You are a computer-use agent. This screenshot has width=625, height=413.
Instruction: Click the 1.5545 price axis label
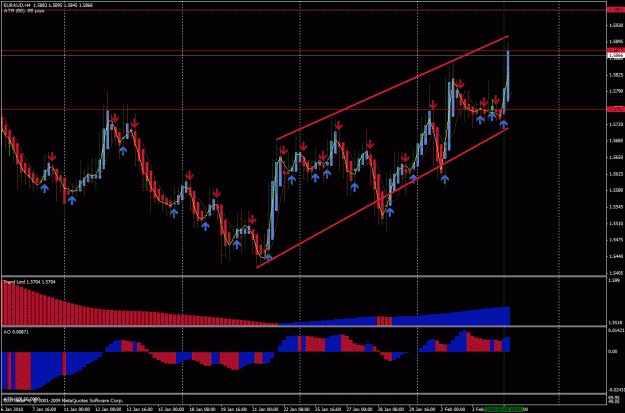click(616, 207)
